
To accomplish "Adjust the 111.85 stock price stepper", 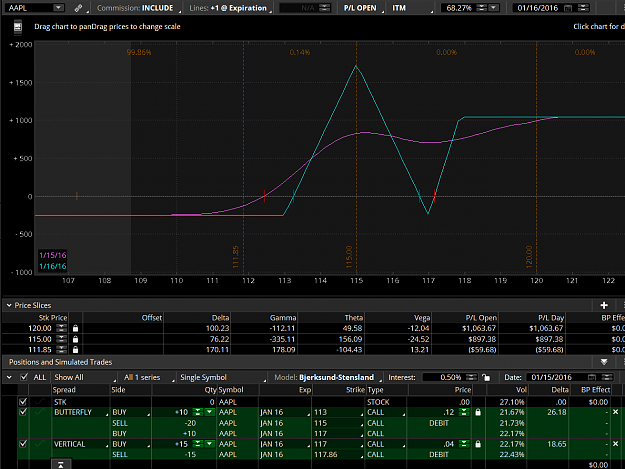I will (x=61, y=349).
